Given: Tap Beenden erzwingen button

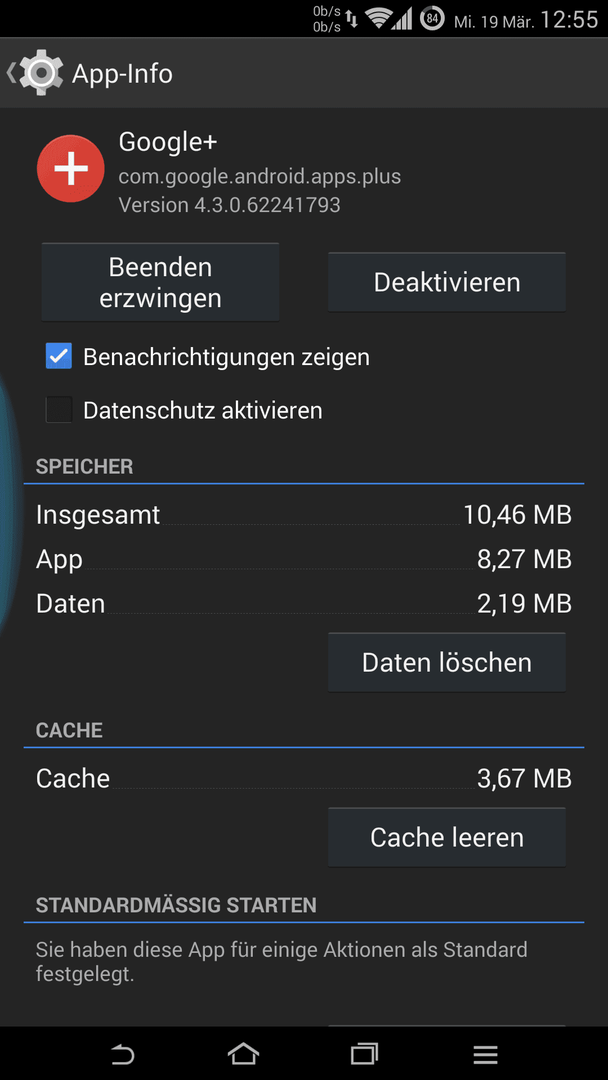Looking at the screenshot, I should 160,282.
